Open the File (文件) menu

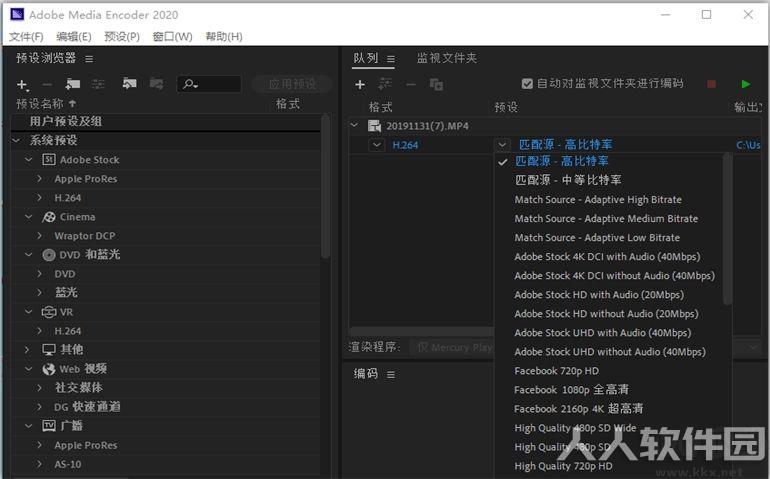pyautogui.click(x=26, y=36)
